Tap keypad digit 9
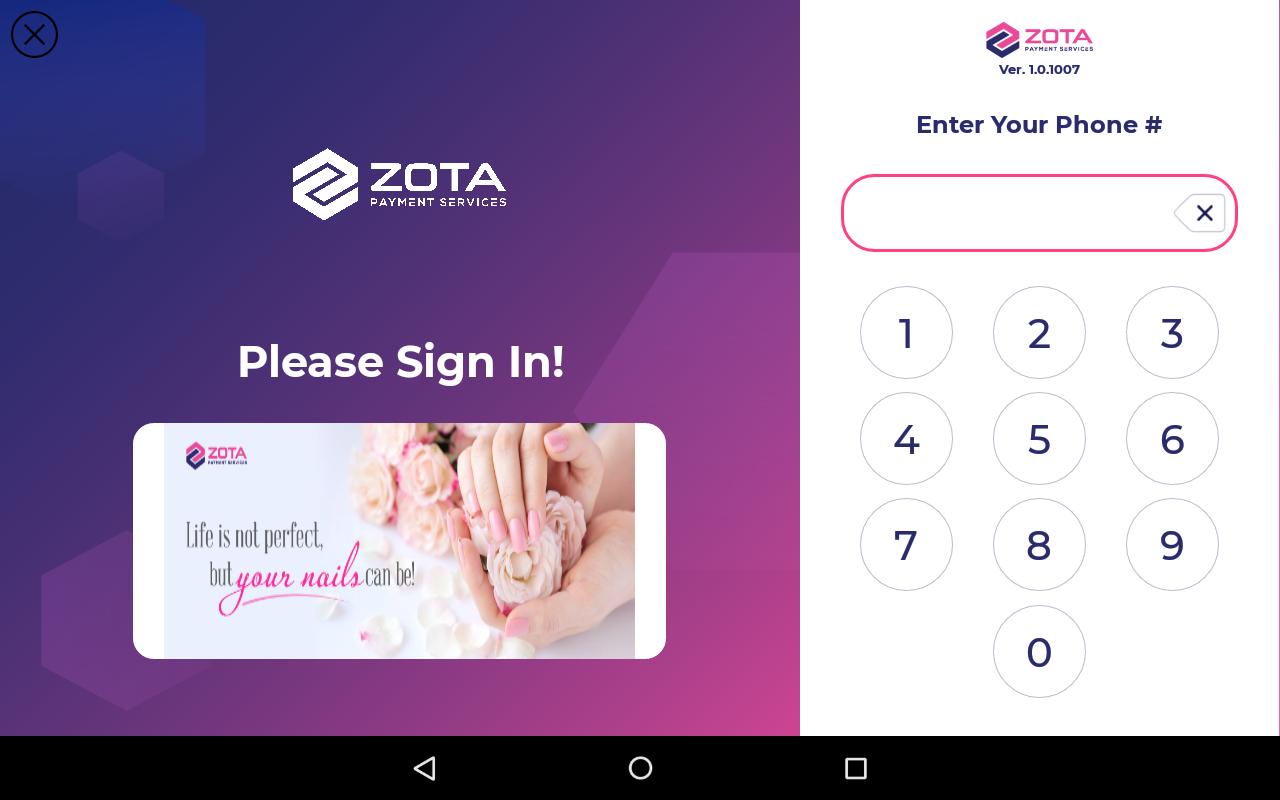This screenshot has height=800, width=1280. tap(1172, 545)
